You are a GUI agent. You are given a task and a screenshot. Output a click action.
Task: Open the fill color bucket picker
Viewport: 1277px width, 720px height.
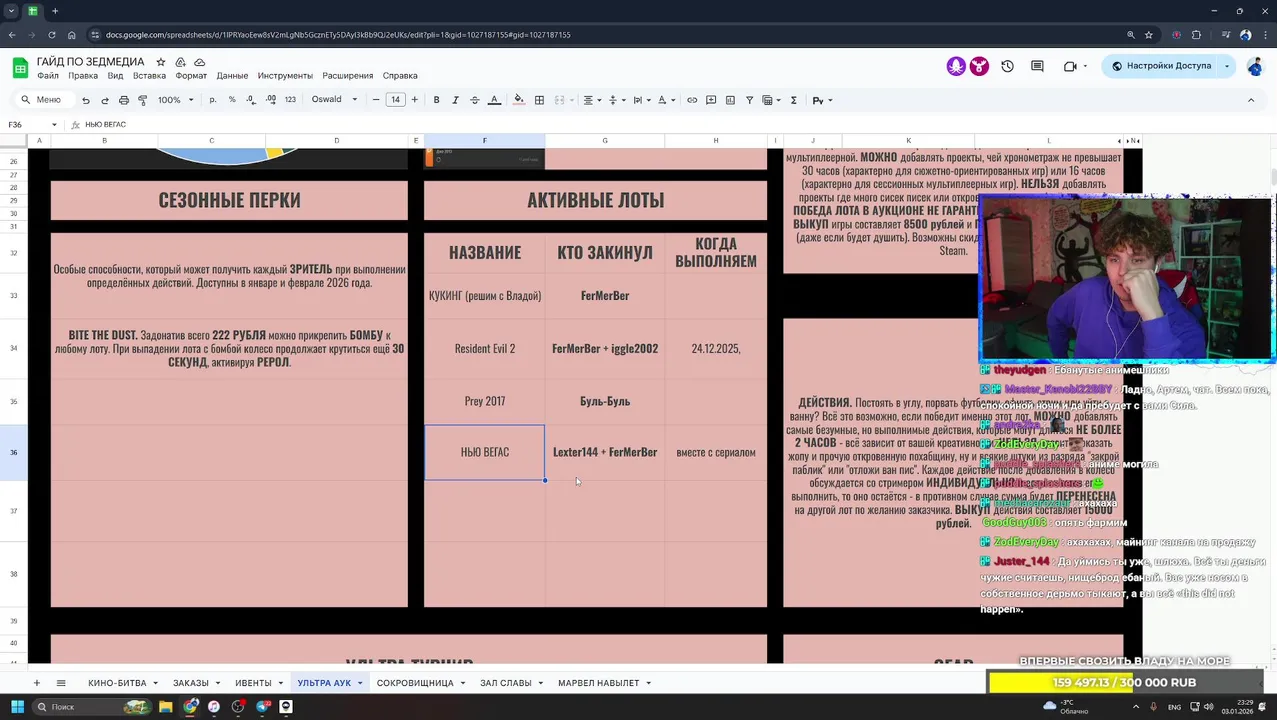click(x=518, y=100)
